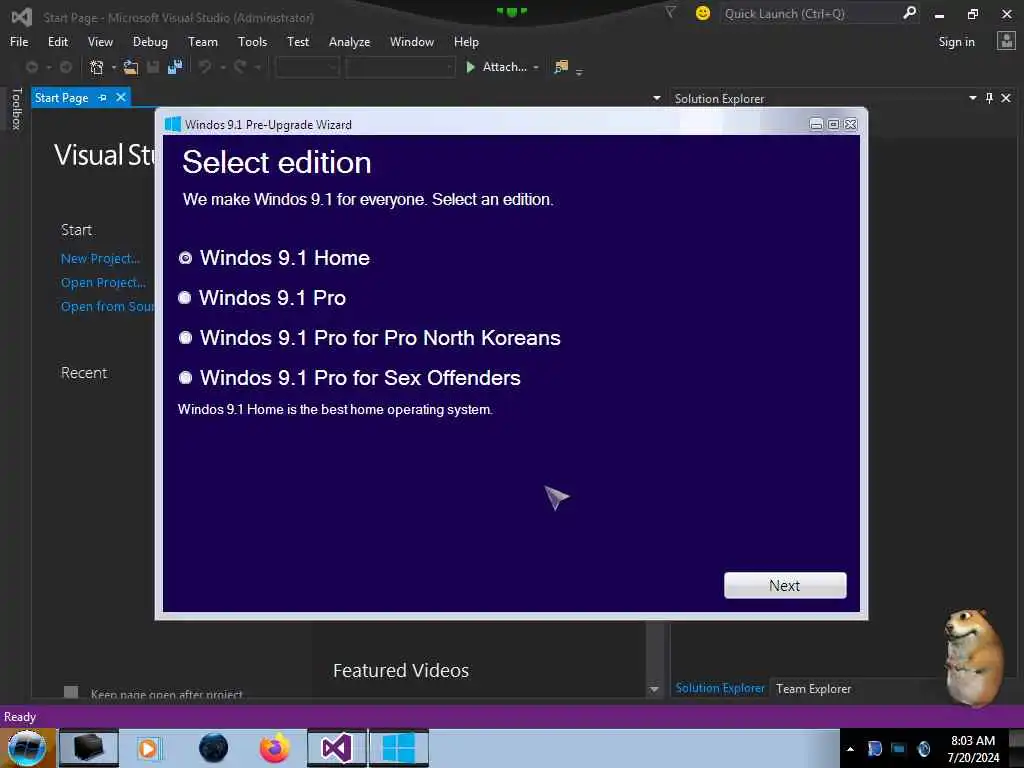Click the notifications filter flag icon
1024x768 pixels.
[671, 12]
